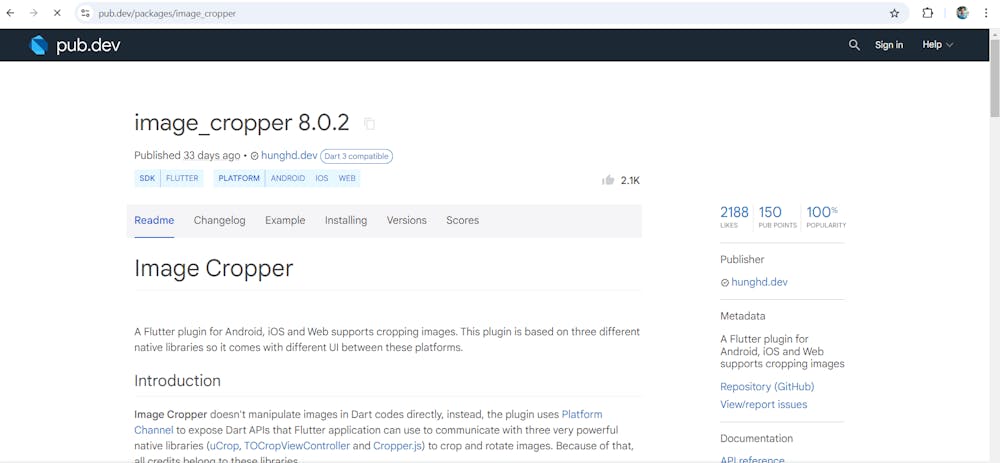Viewport: 1000px width, 463px height.
Task: Open site information icon in address bar
Action: [x=85, y=13]
